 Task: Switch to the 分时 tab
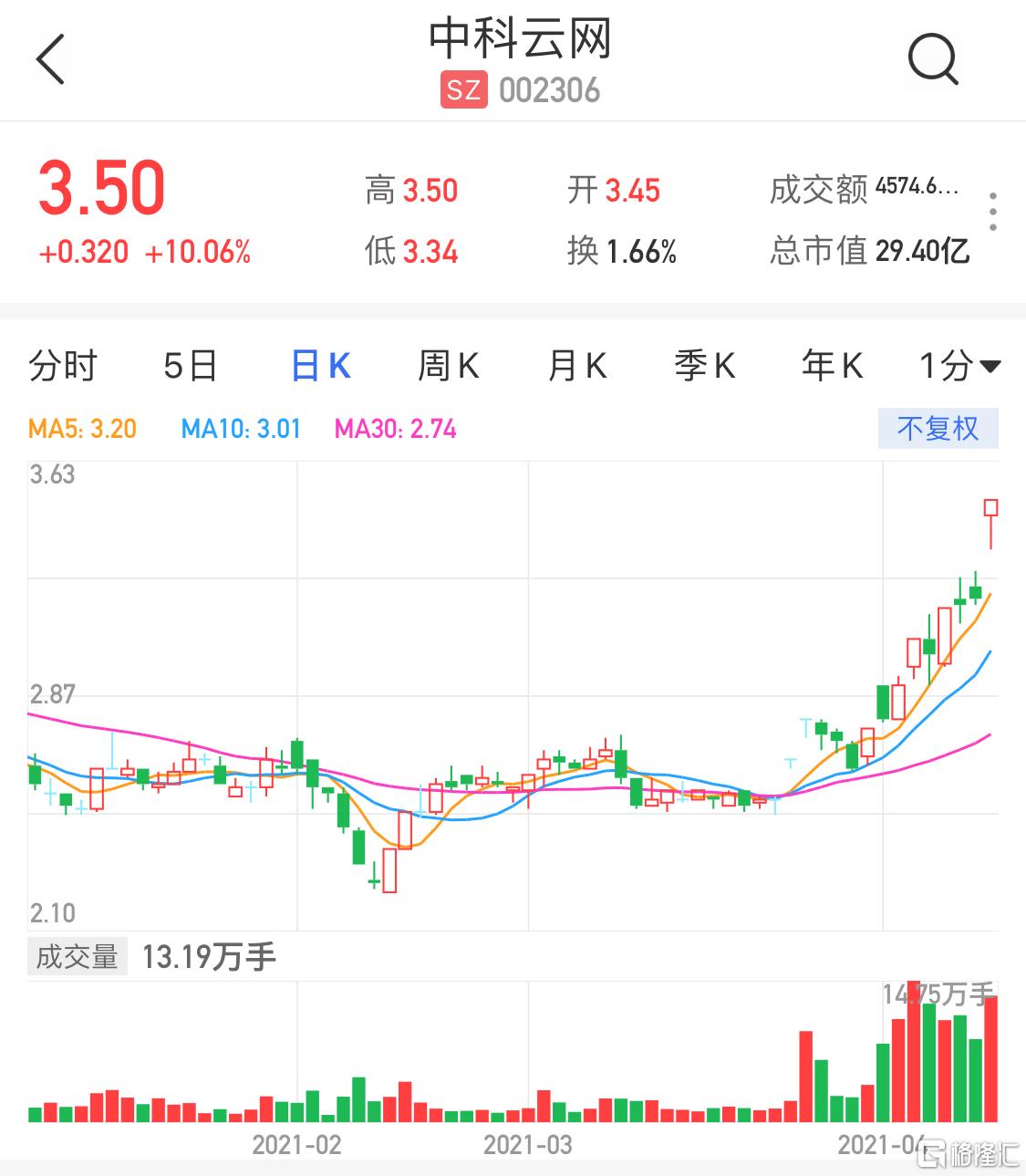62,366
